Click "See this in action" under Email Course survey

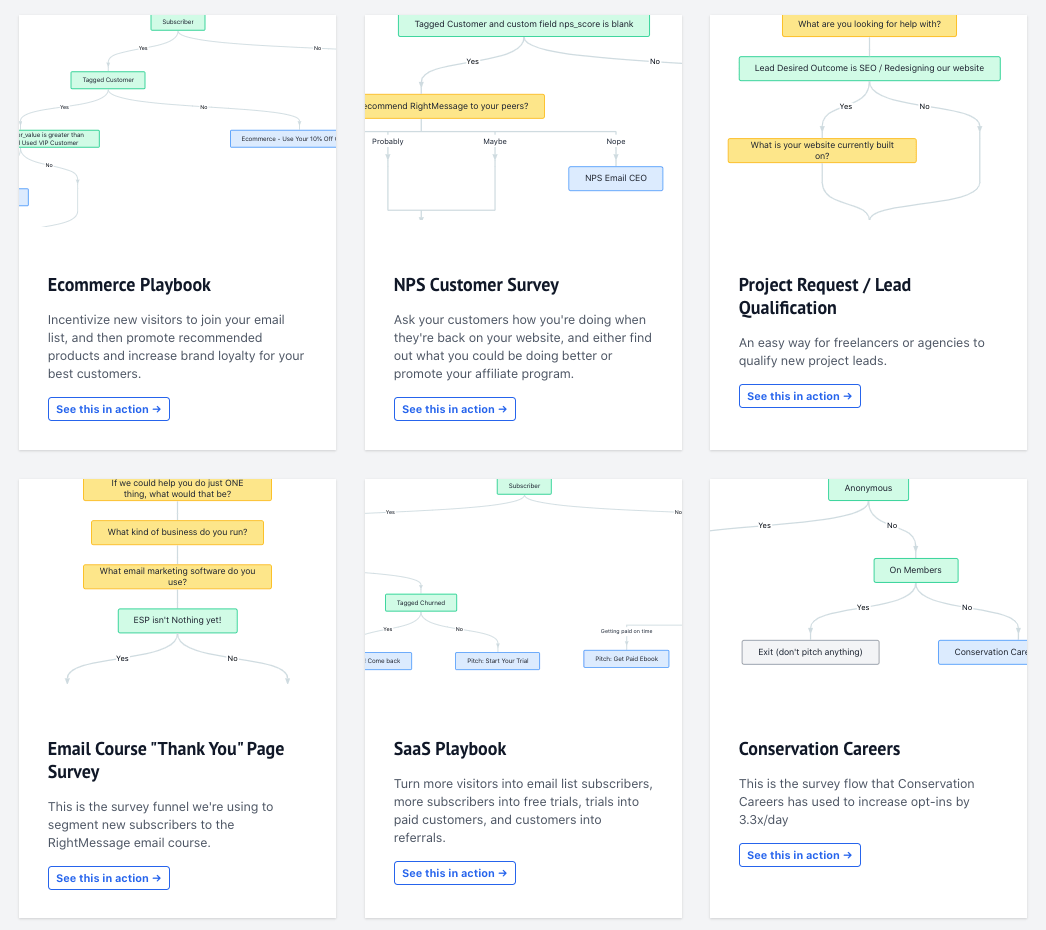coord(108,877)
